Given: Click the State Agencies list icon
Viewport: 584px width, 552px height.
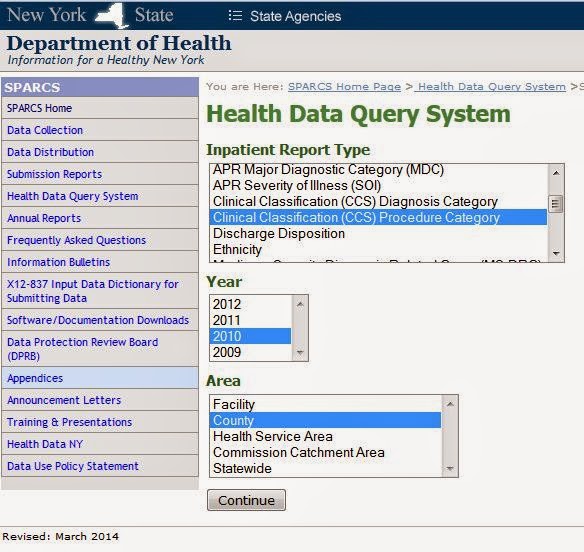Looking at the screenshot, I should coord(235,16).
